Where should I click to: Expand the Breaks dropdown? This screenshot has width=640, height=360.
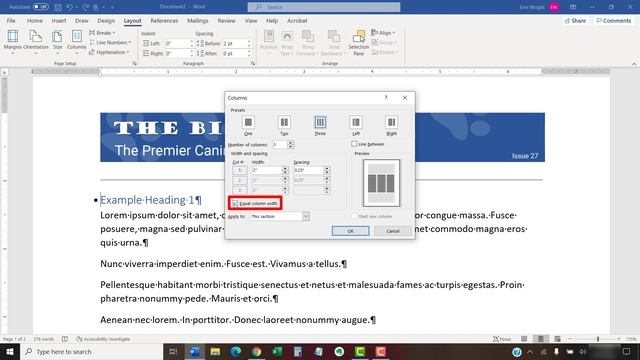[x=102, y=33]
